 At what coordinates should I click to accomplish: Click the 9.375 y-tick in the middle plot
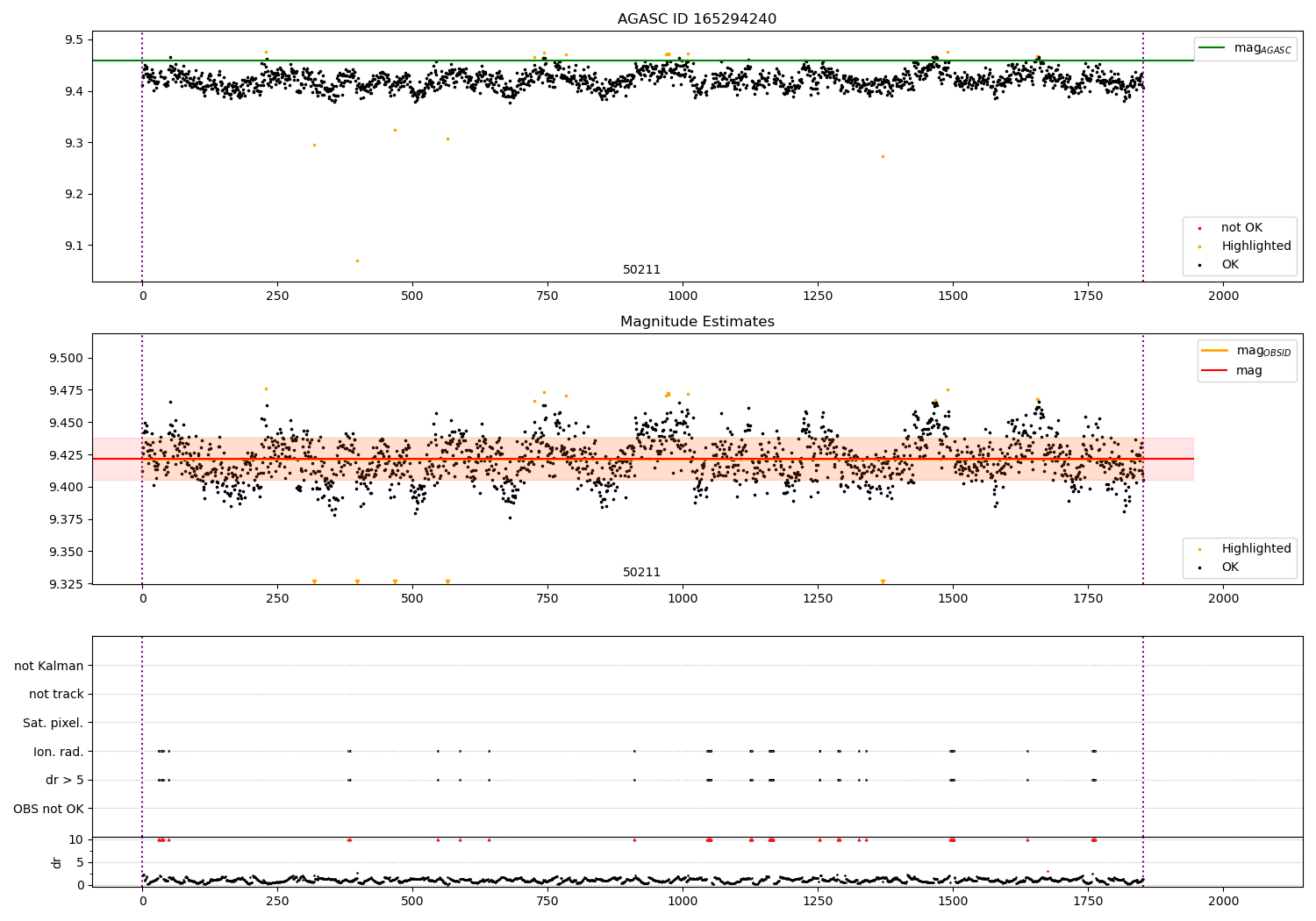tap(66, 520)
